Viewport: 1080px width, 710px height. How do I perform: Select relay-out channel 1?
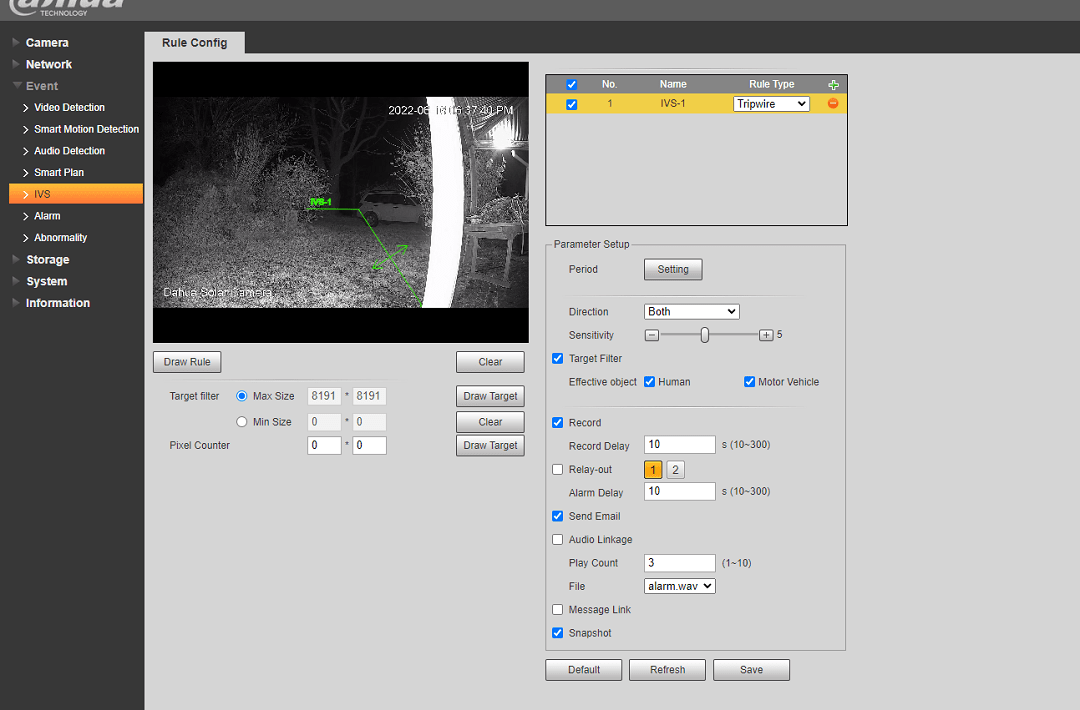click(653, 470)
